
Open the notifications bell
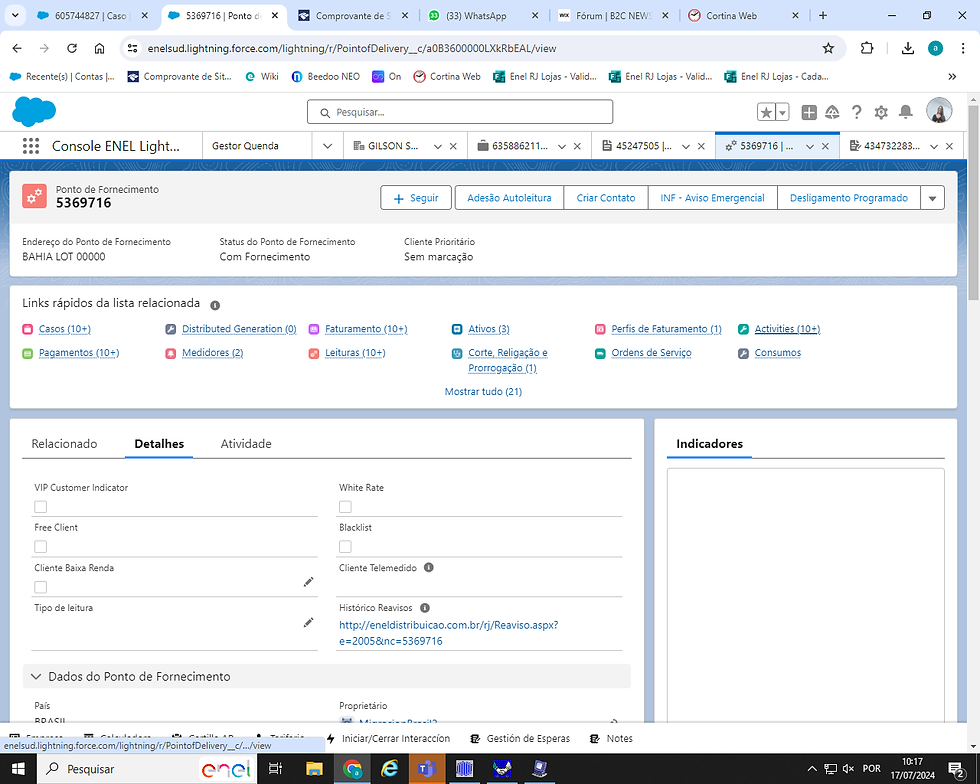[x=905, y=112]
